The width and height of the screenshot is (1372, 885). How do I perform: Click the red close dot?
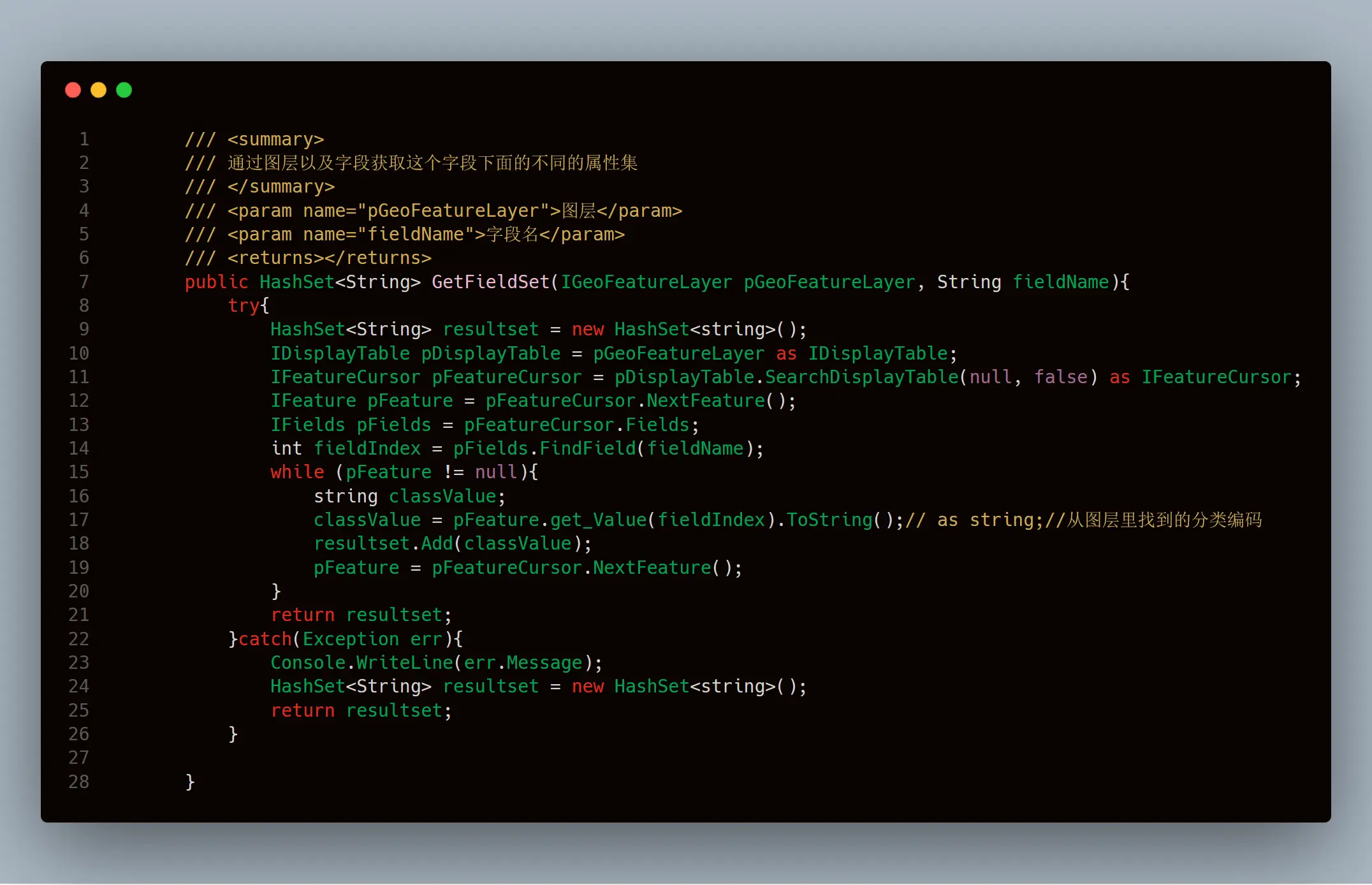[73, 90]
